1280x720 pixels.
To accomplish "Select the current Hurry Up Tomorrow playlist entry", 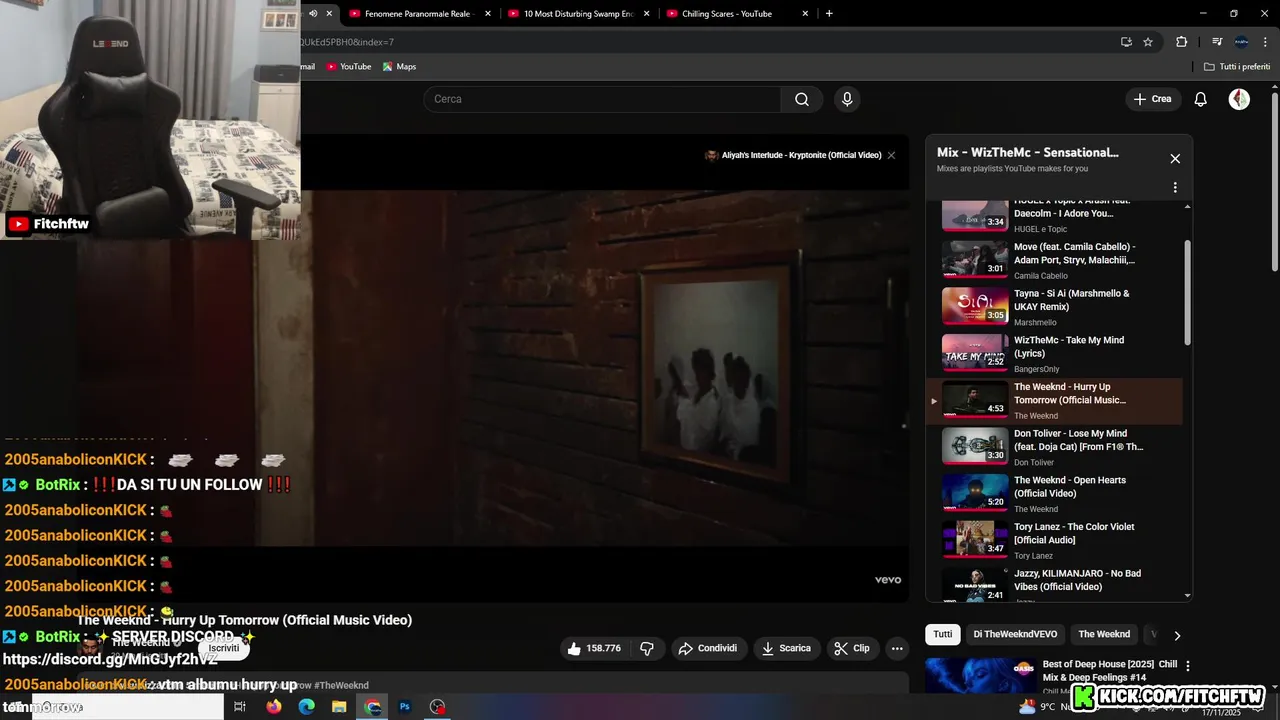I will (1055, 400).
